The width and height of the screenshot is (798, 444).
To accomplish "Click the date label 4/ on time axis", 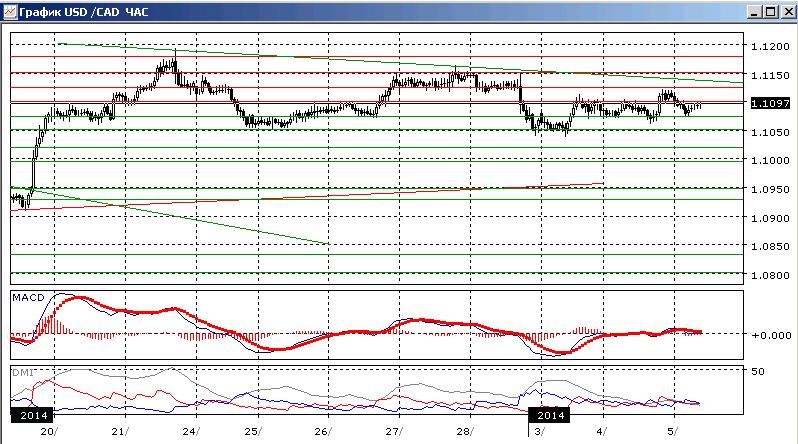I will (x=602, y=432).
